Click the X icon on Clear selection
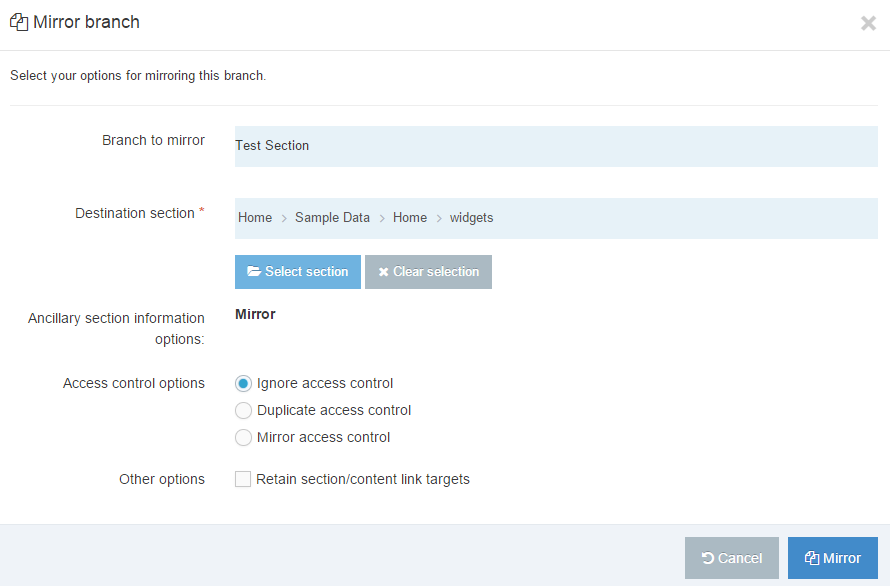This screenshot has width=890, height=586. tap(383, 272)
